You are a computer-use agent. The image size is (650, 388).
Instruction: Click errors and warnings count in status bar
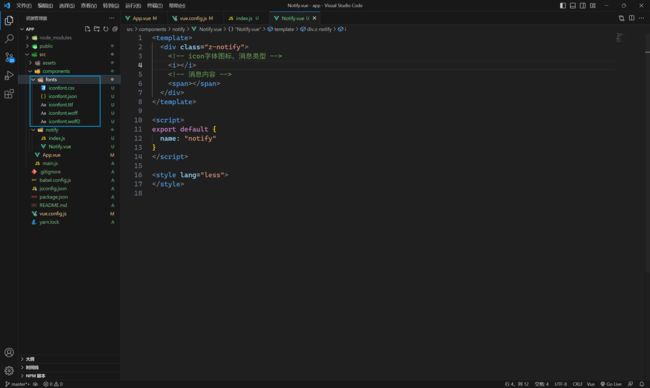coord(53,384)
